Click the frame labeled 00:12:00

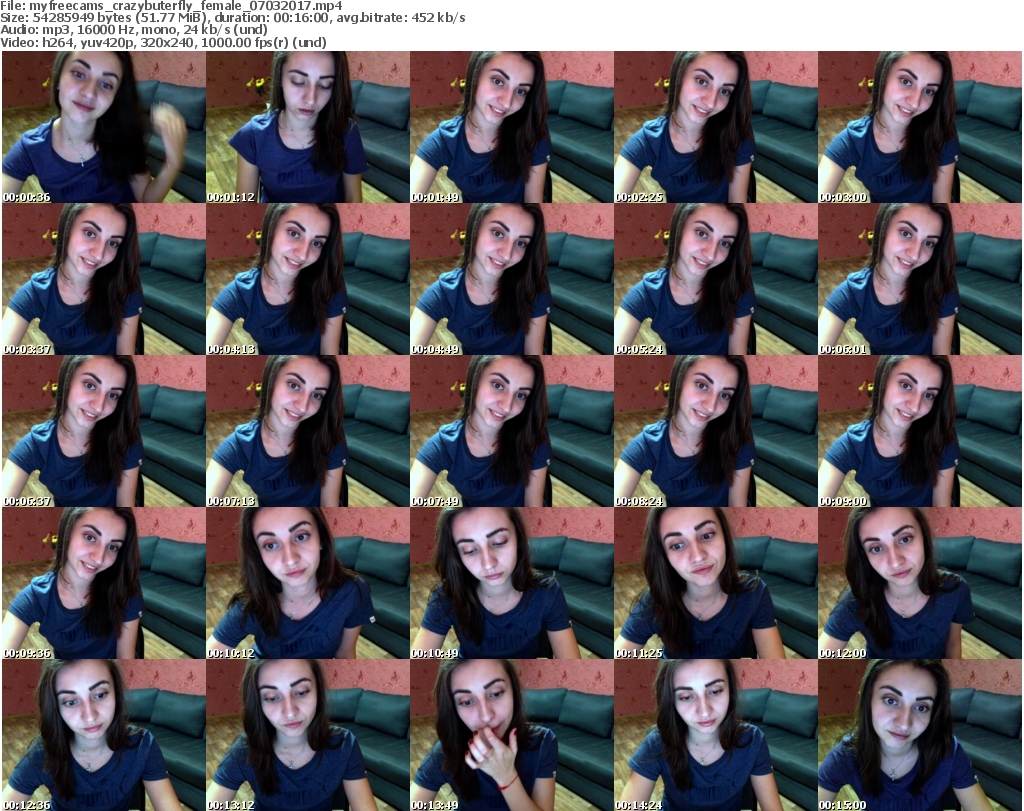tap(920, 583)
